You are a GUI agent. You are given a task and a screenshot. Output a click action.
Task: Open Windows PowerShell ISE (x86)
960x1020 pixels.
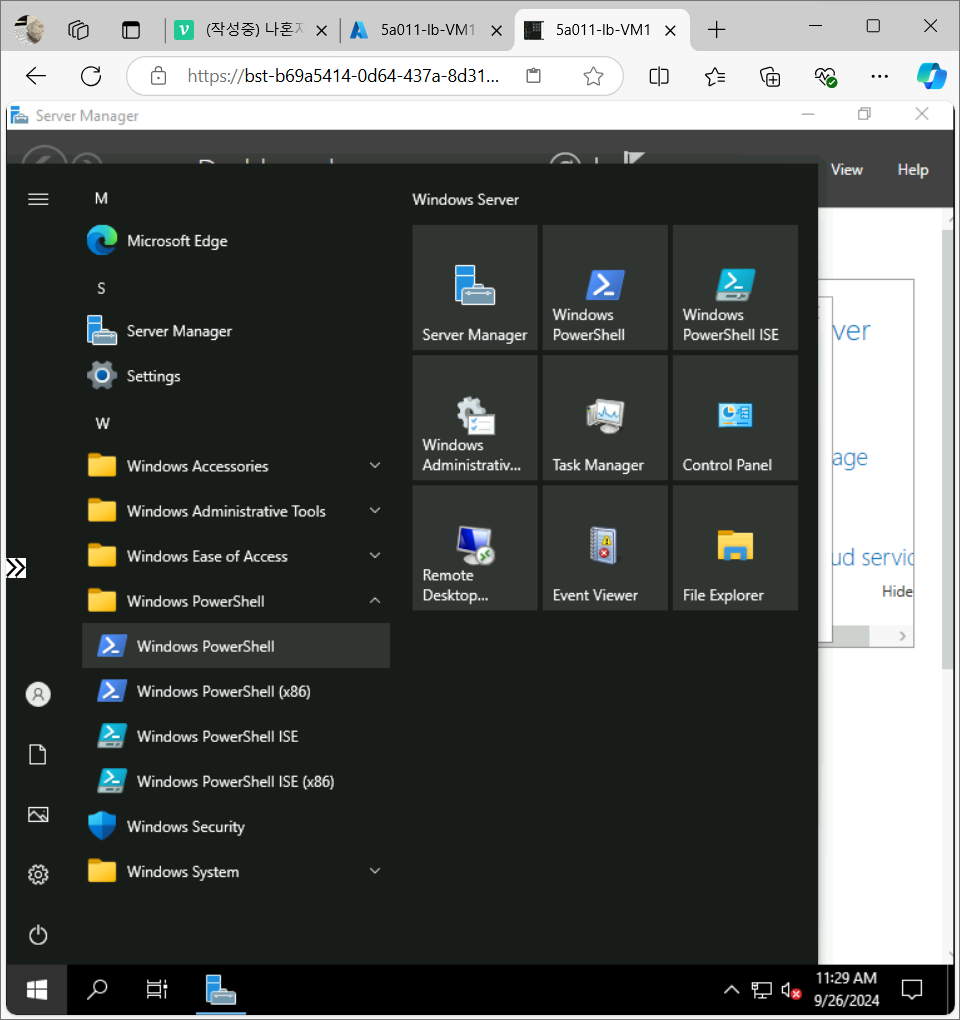(235, 781)
